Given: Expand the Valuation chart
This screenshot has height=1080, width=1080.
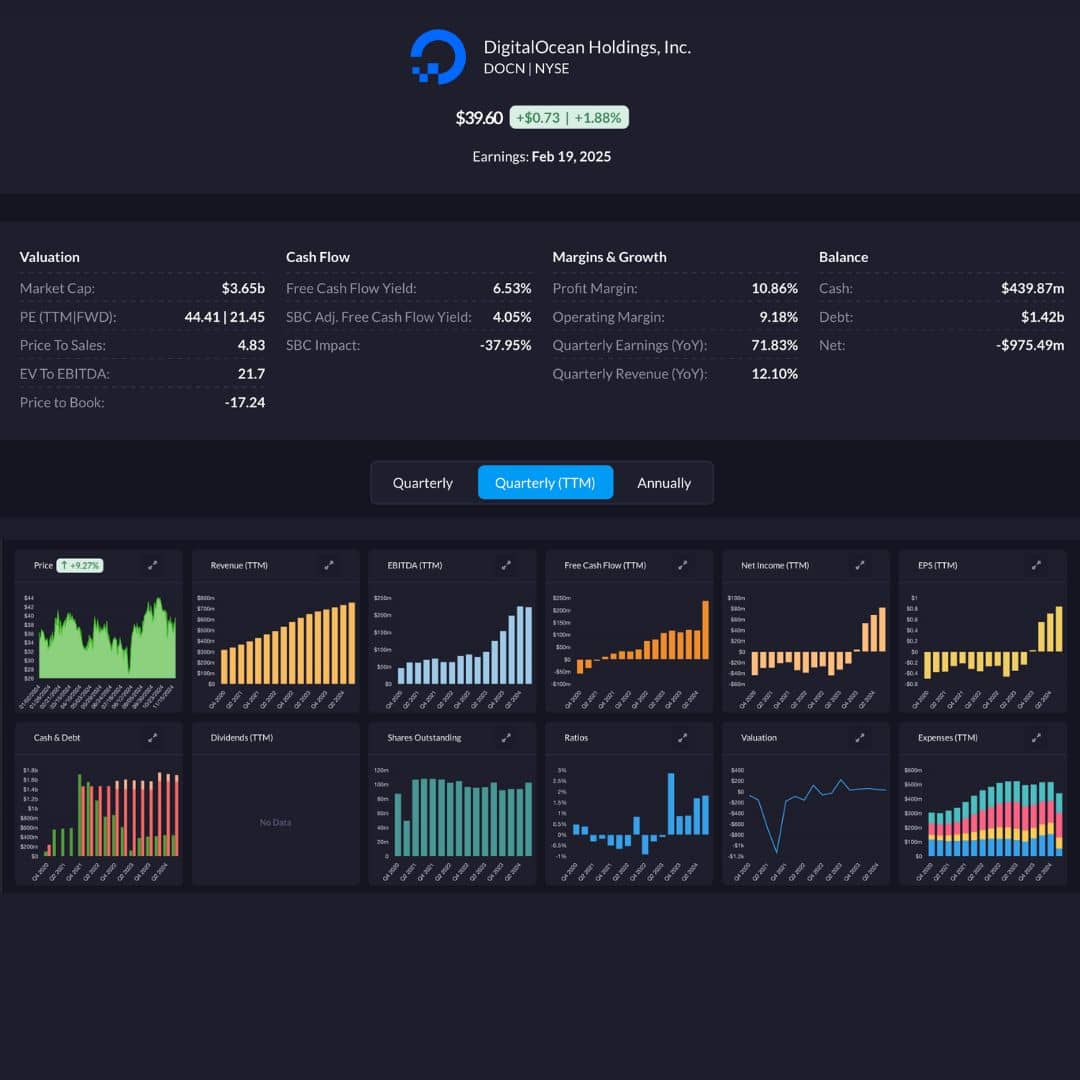Looking at the screenshot, I should click(x=860, y=738).
